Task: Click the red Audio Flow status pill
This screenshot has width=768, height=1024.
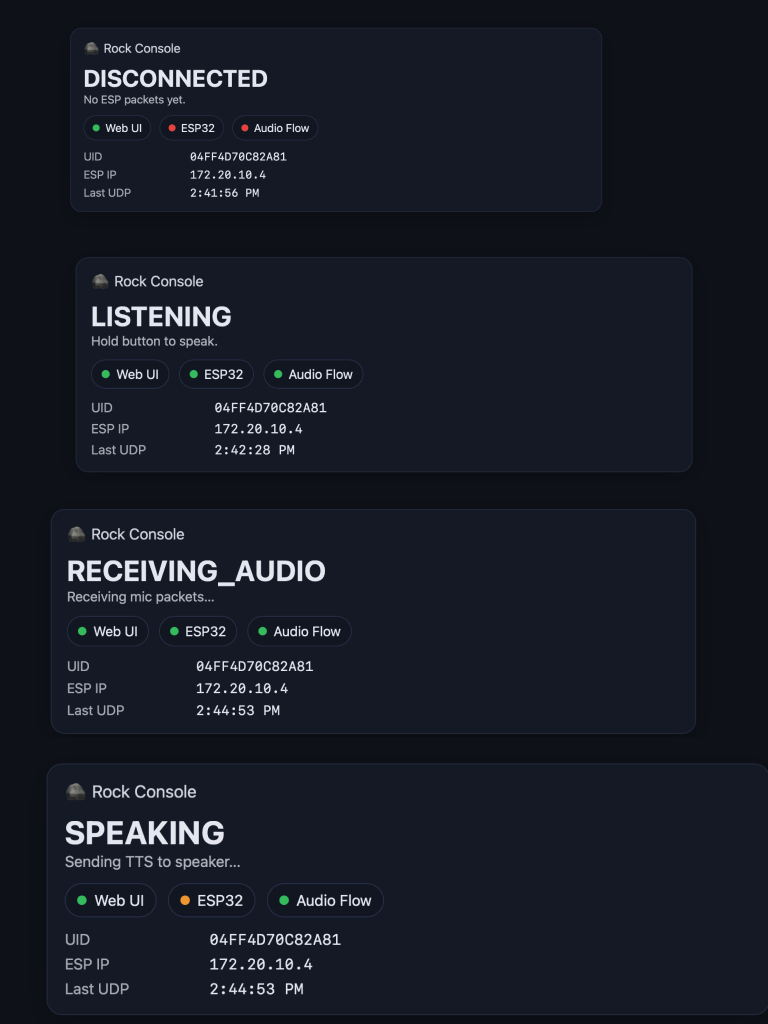Action: [x=275, y=128]
